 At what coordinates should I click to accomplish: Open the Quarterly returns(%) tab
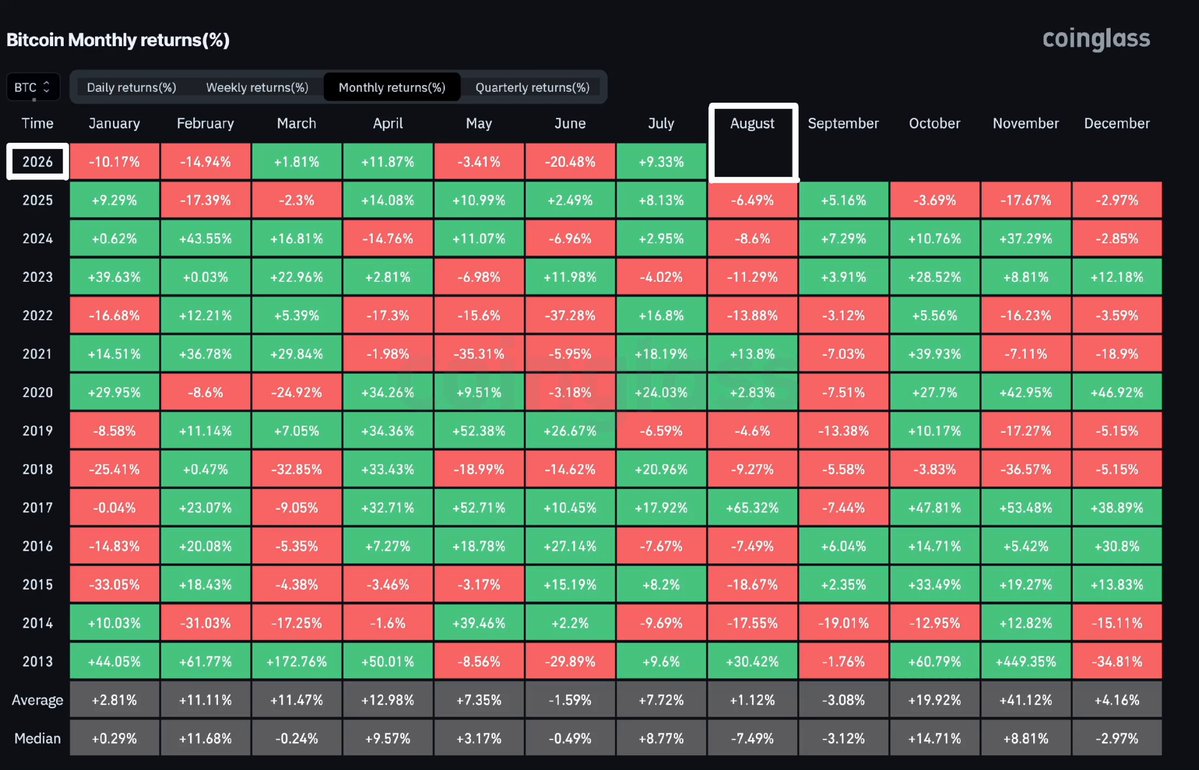tap(532, 87)
